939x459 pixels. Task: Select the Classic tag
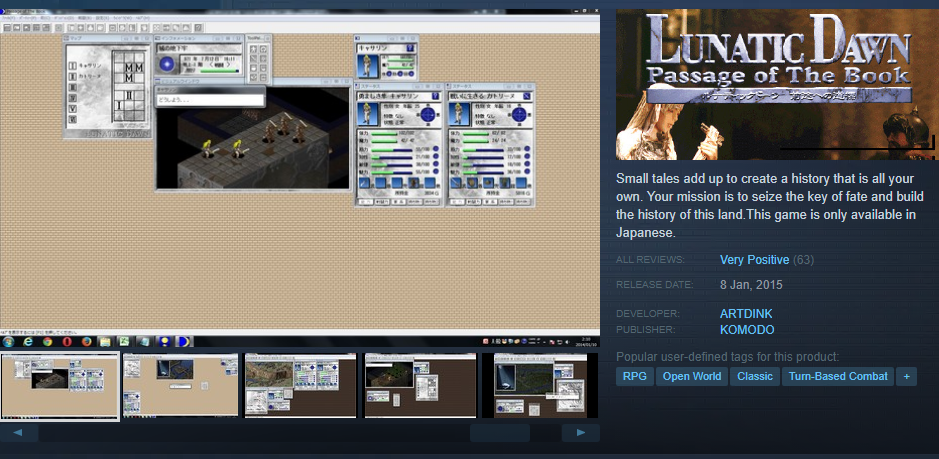(755, 377)
